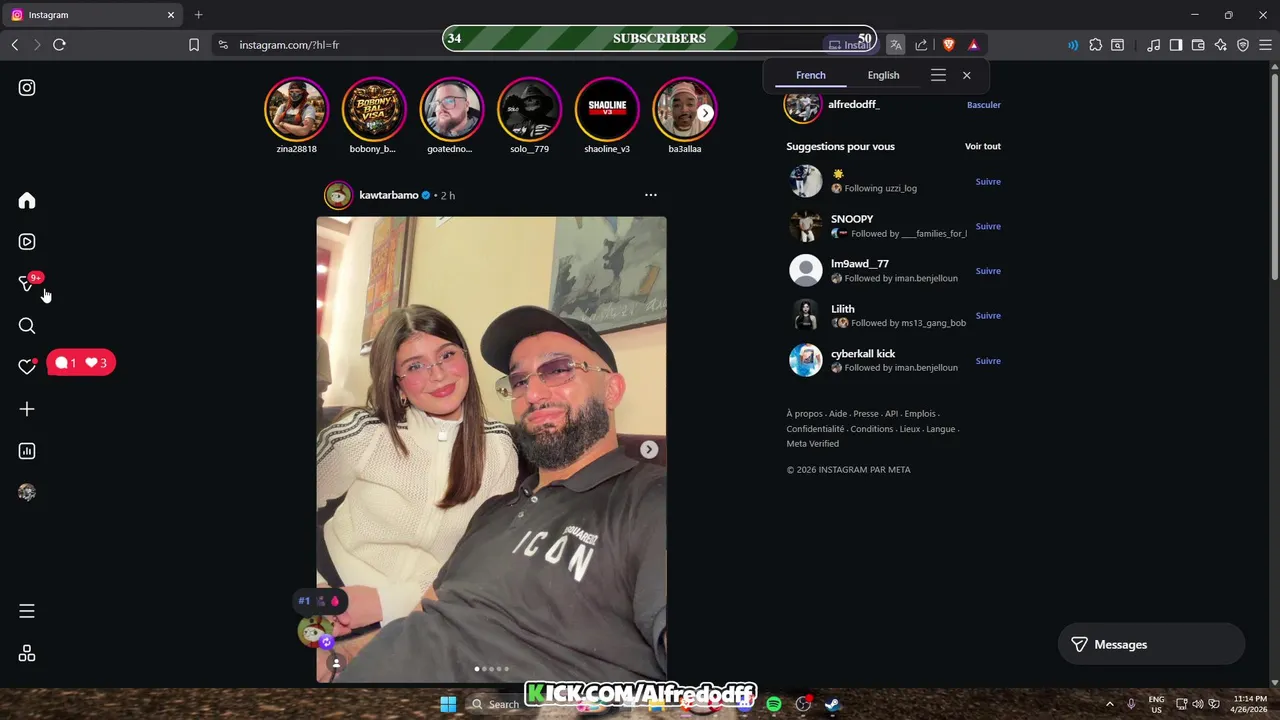Follow lm9awd__77 with Suivre
1280x720 pixels.
(x=988, y=271)
